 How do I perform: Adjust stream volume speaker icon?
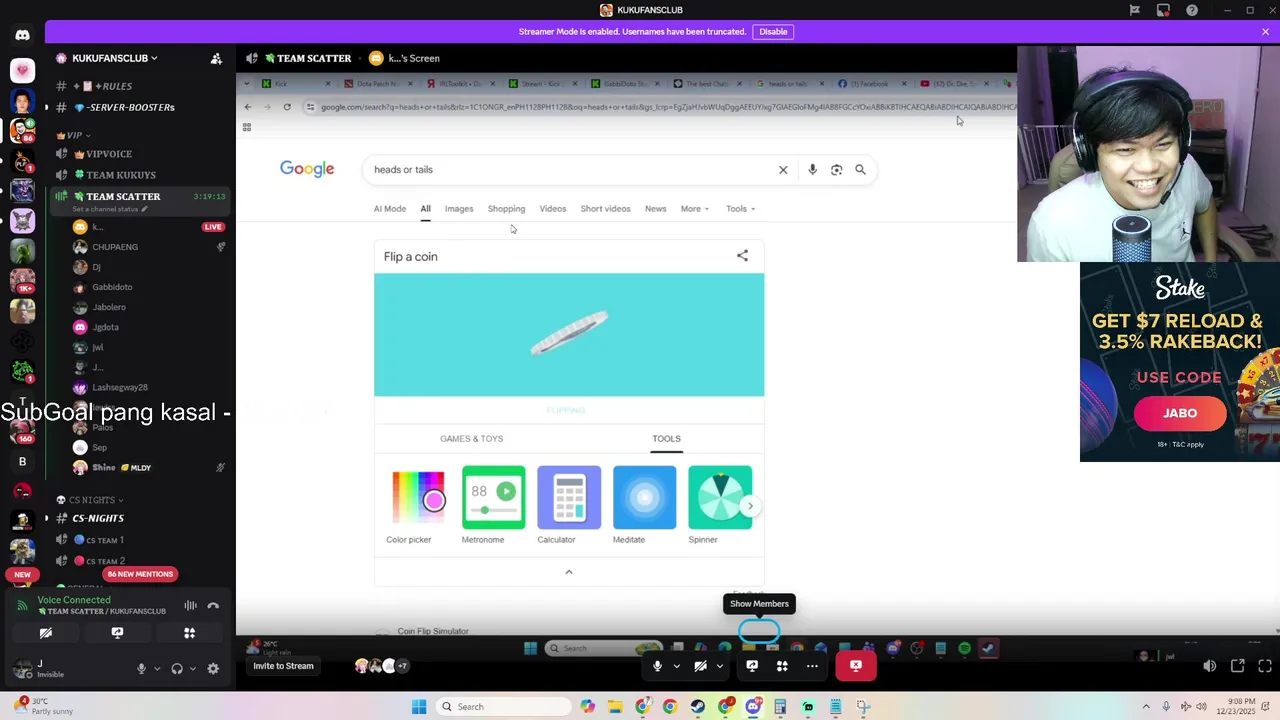(x=1210, y=666)
